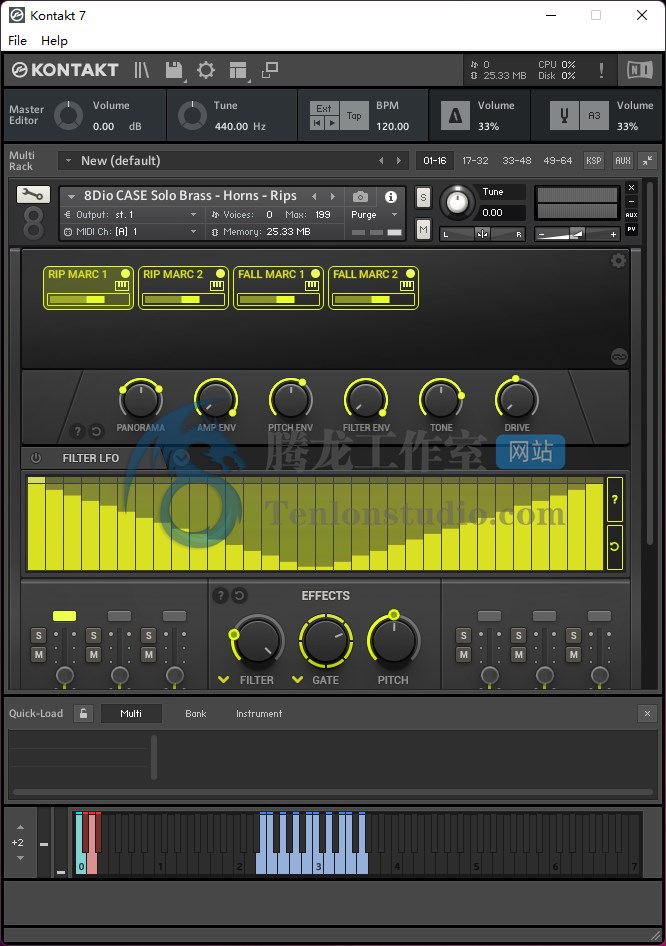This screenshot has height=946, width=666.
Task: Minimize the instrument header
Action: tap(631, 202)
